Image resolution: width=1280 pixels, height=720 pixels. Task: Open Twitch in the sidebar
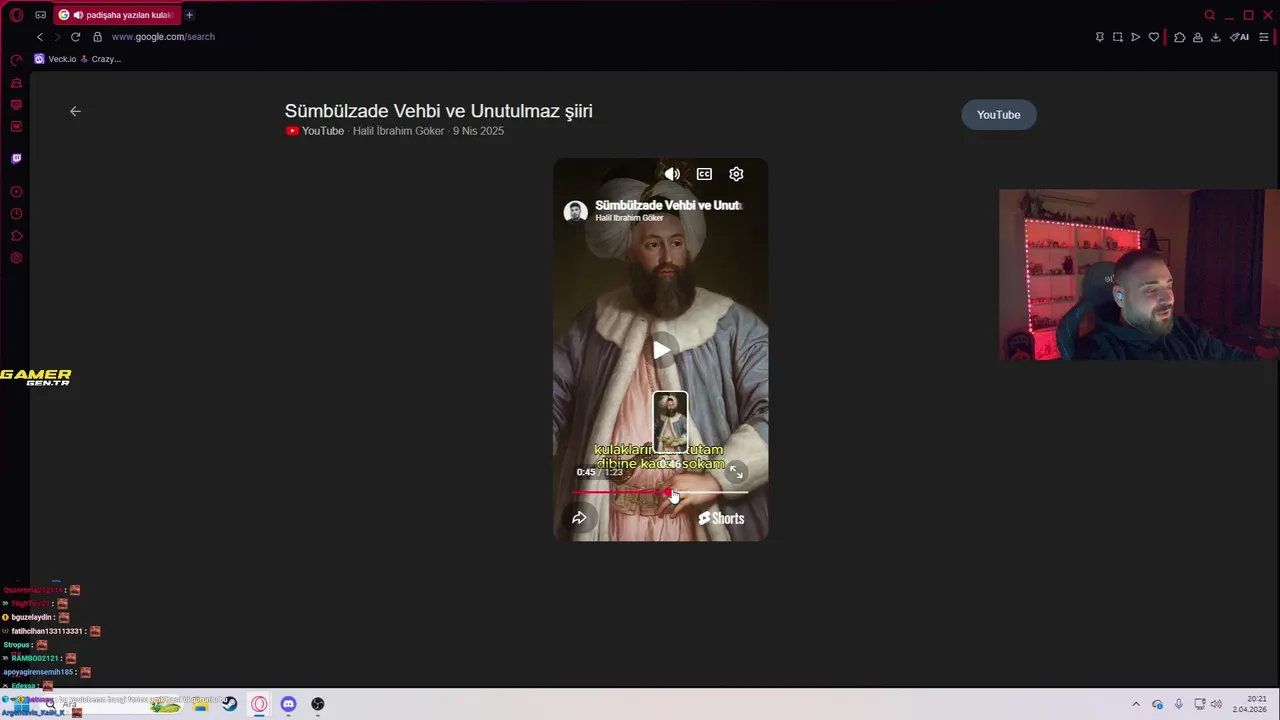[x=16, y=158]
